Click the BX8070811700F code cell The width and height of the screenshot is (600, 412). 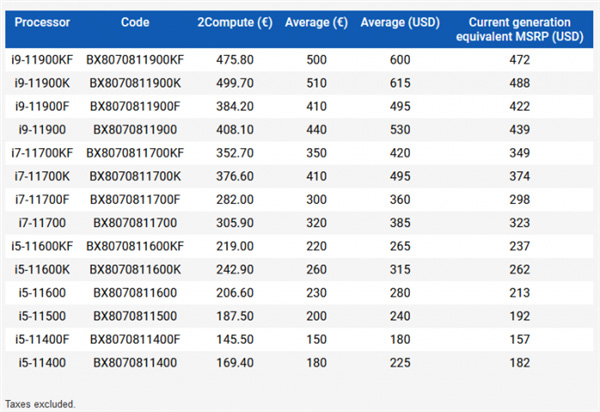point(135,199)
